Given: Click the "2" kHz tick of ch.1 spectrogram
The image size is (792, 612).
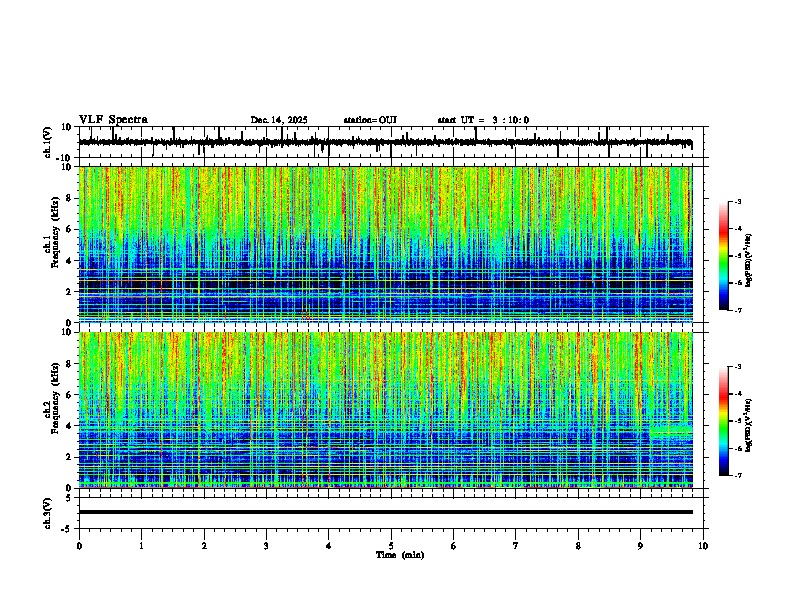Looking at the screenshot, I should click(x=69, y=291).
